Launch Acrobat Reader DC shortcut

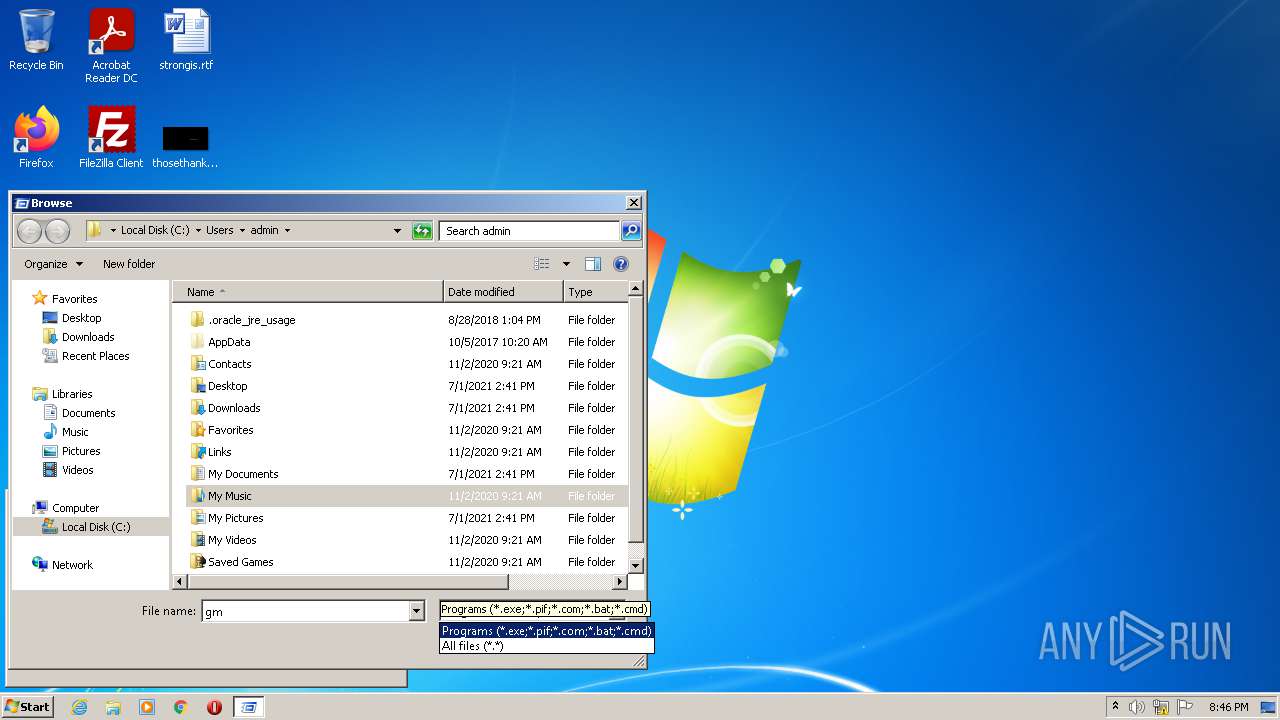[111, 46]
